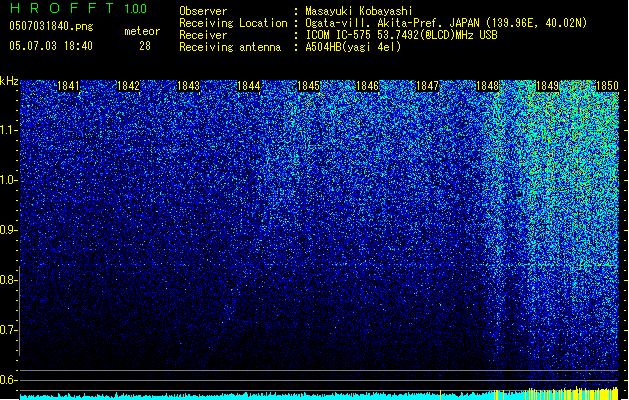
Task: Click the HROFFT 1.0.0 title text
Action: point(79,8)
